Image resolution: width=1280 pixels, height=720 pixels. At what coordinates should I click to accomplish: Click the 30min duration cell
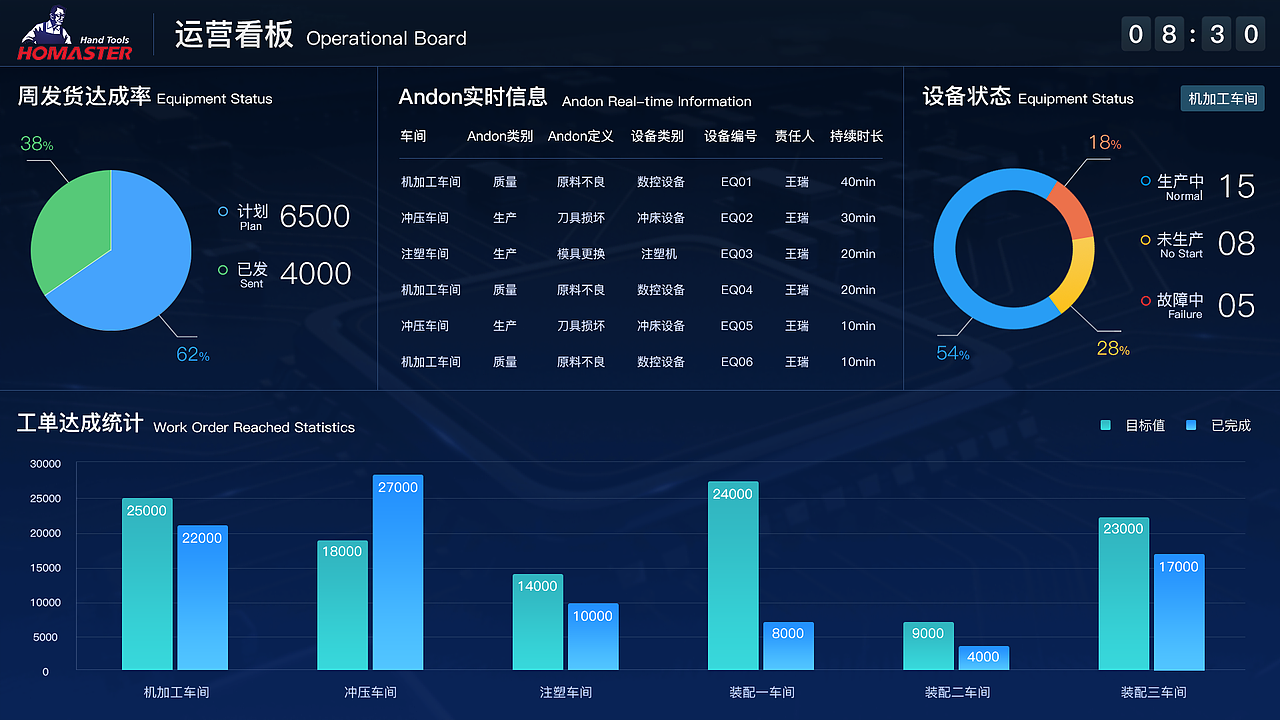pyautogui.click(x=858, y=218)
